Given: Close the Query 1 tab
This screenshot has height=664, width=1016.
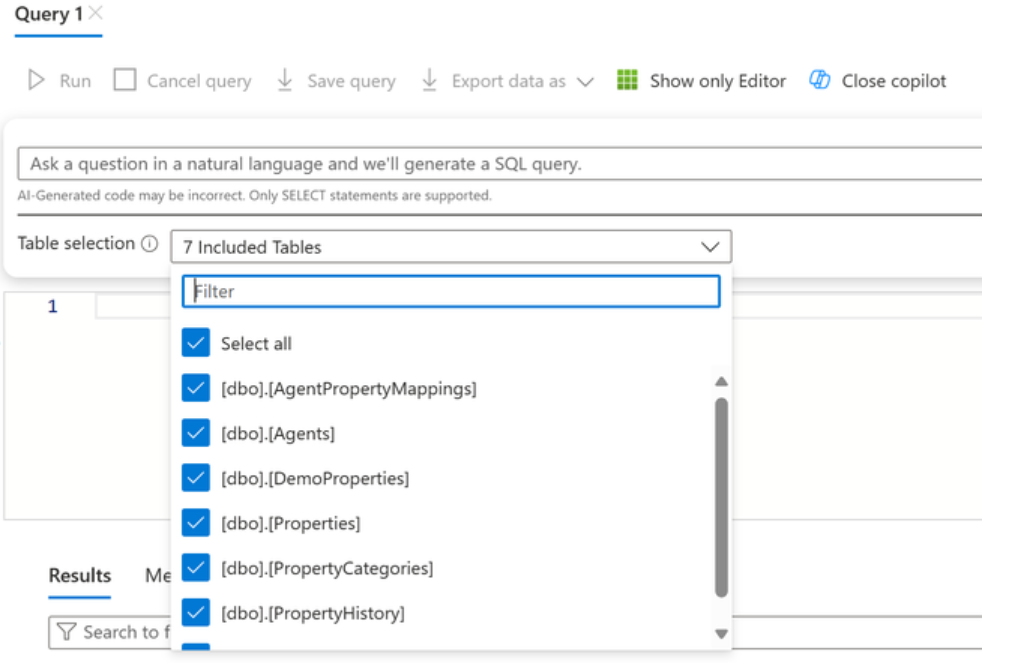Looking at the screenshot, I should (x=95, y=13).
